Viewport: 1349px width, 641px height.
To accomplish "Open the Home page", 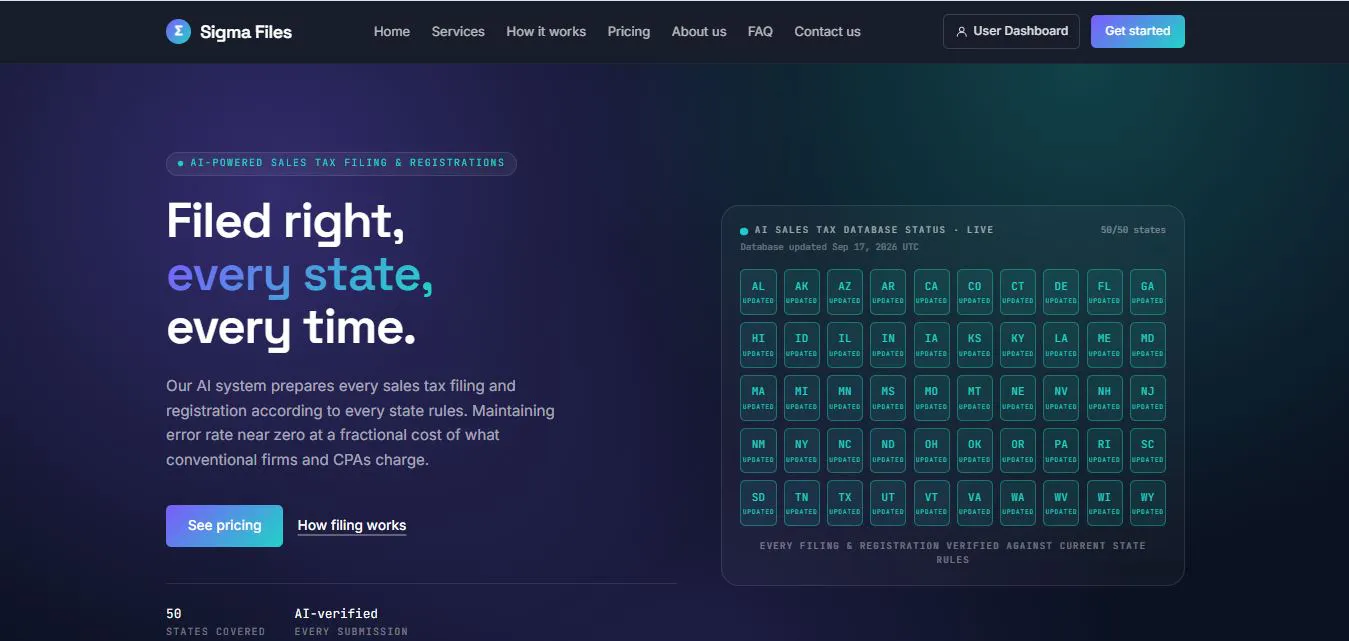I will point(392,32).
